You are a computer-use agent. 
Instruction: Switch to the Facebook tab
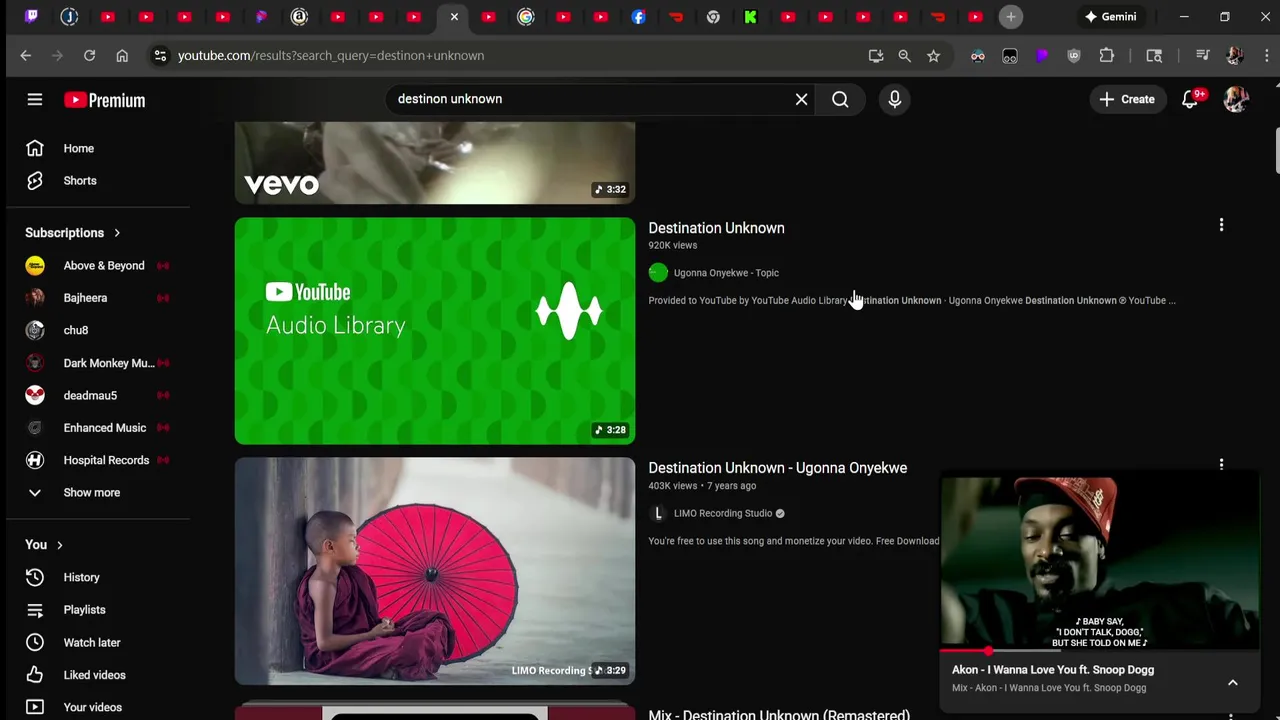point(638,17)
